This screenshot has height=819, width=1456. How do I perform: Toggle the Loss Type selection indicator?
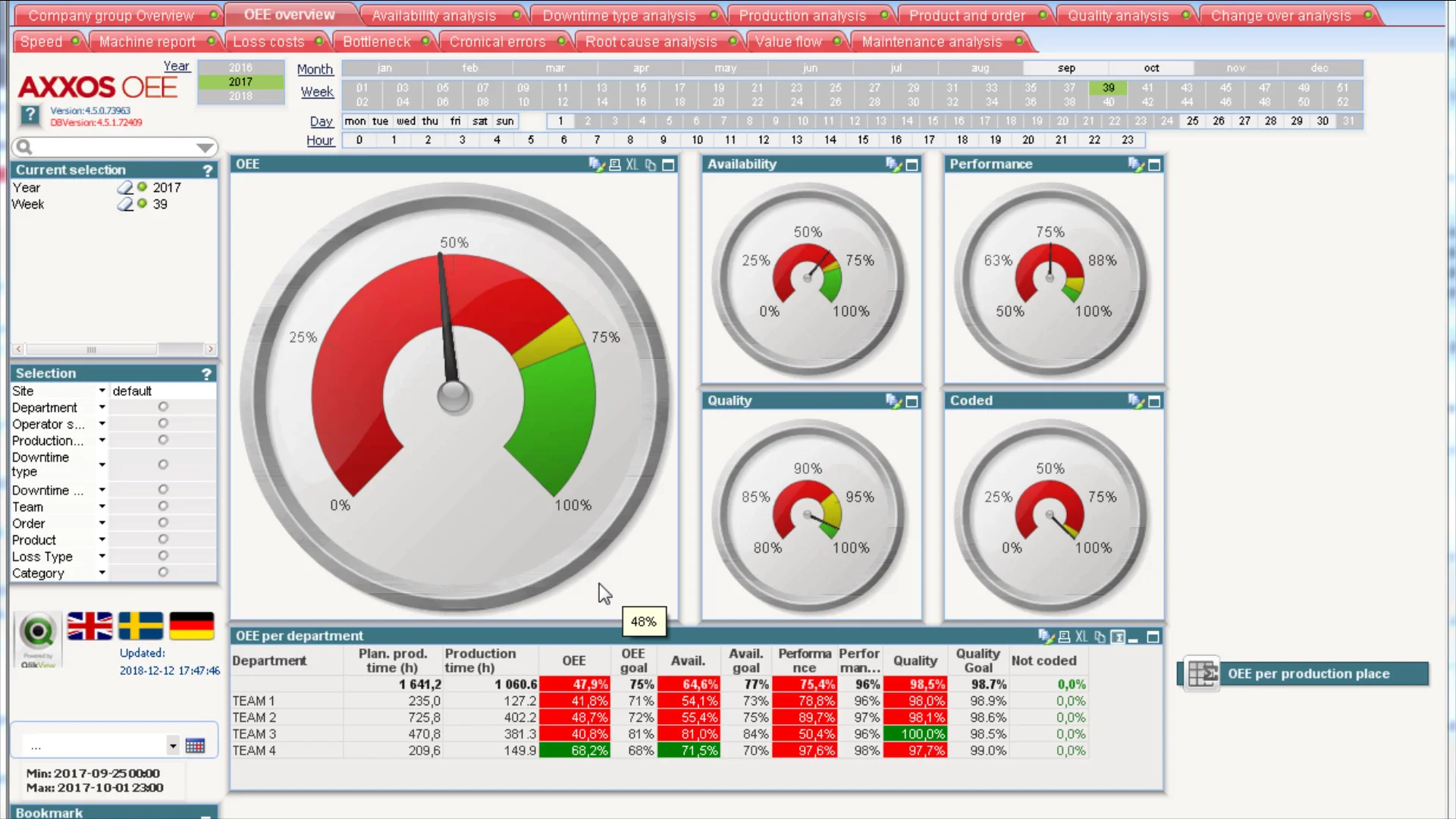point(163,557)
